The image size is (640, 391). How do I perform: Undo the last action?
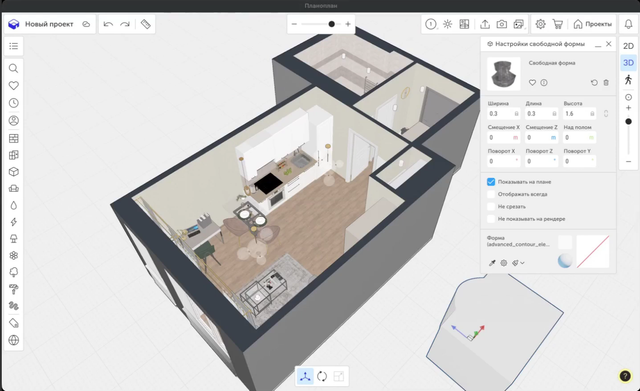click(x=108, y=24)
